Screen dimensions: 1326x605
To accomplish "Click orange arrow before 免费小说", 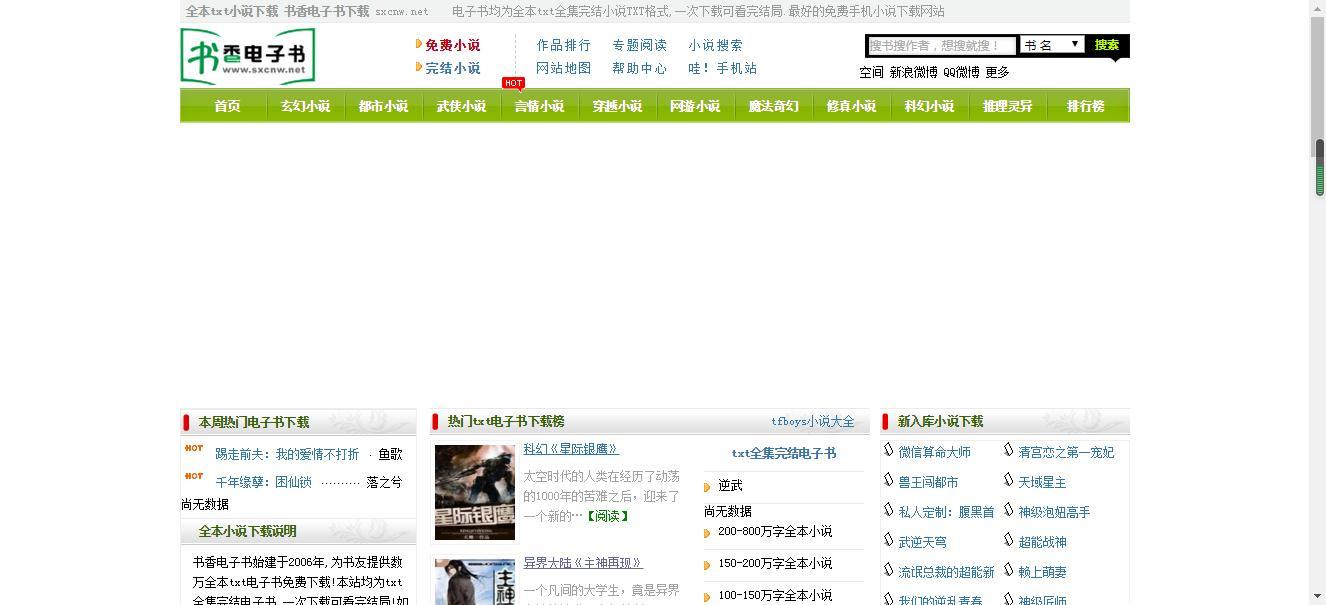I will (419, 44).
